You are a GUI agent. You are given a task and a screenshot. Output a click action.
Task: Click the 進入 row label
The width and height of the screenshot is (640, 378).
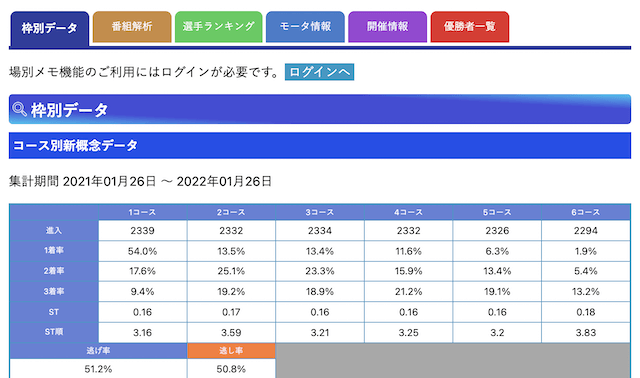coord(54,231)
